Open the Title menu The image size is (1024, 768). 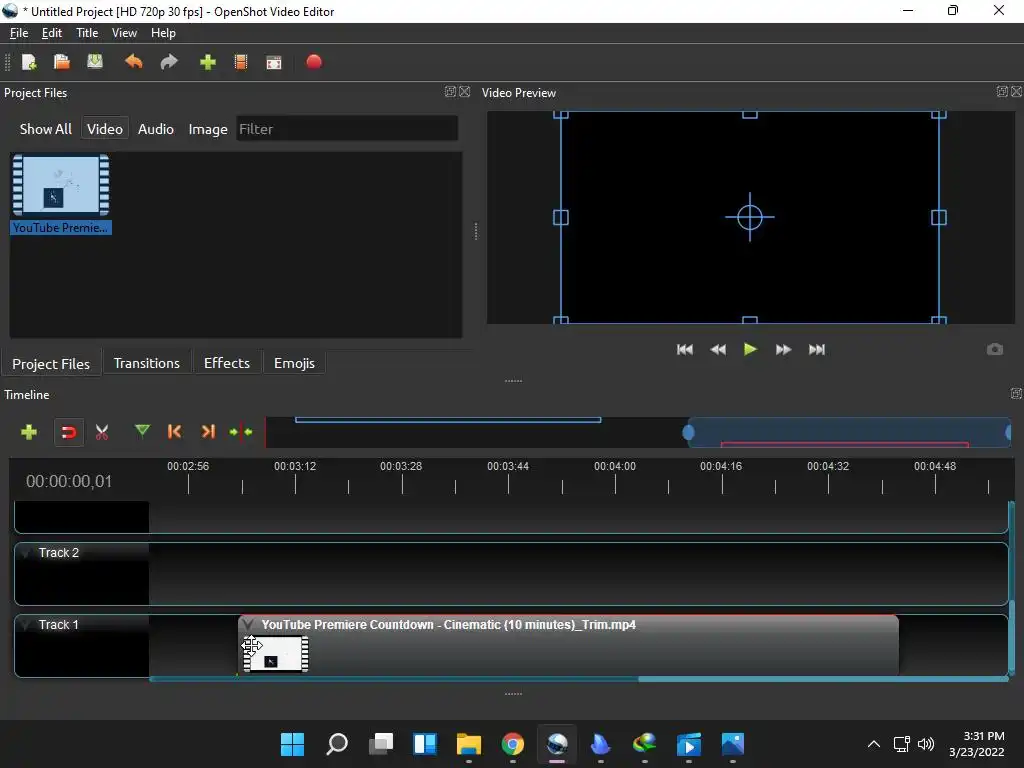87,33
